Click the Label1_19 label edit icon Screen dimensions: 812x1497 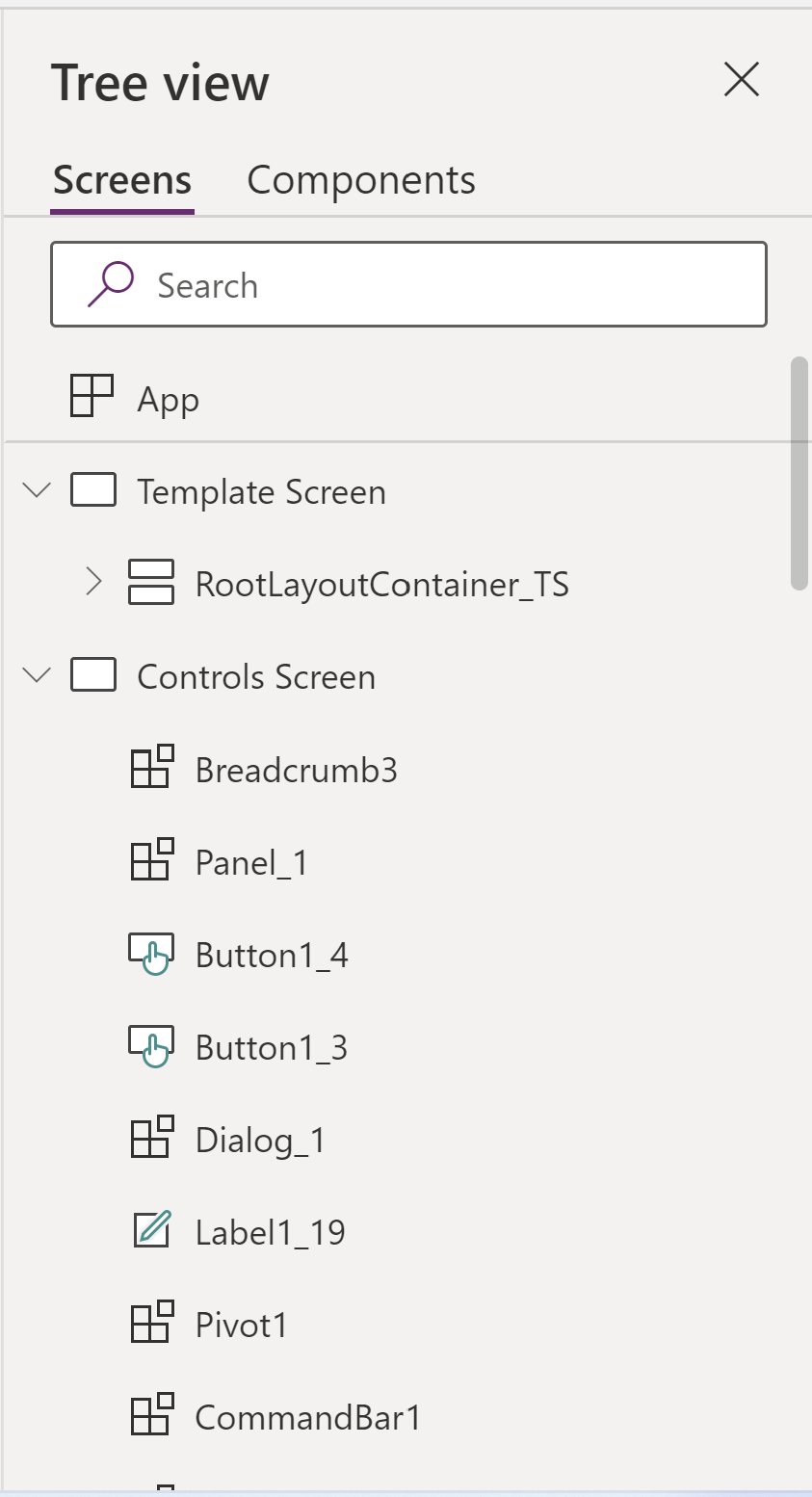(151, 1230)
